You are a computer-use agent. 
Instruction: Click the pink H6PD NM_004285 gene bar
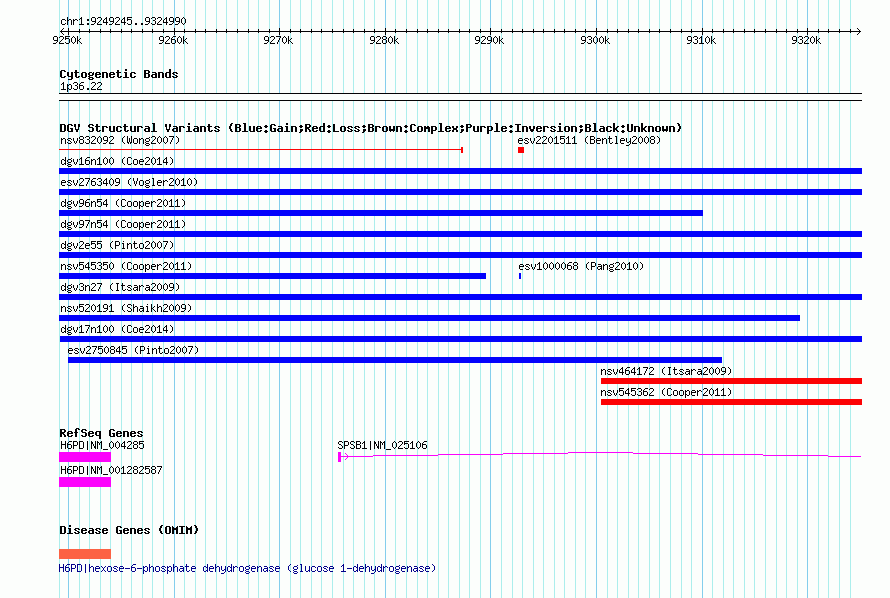click(x=85, y=456)
